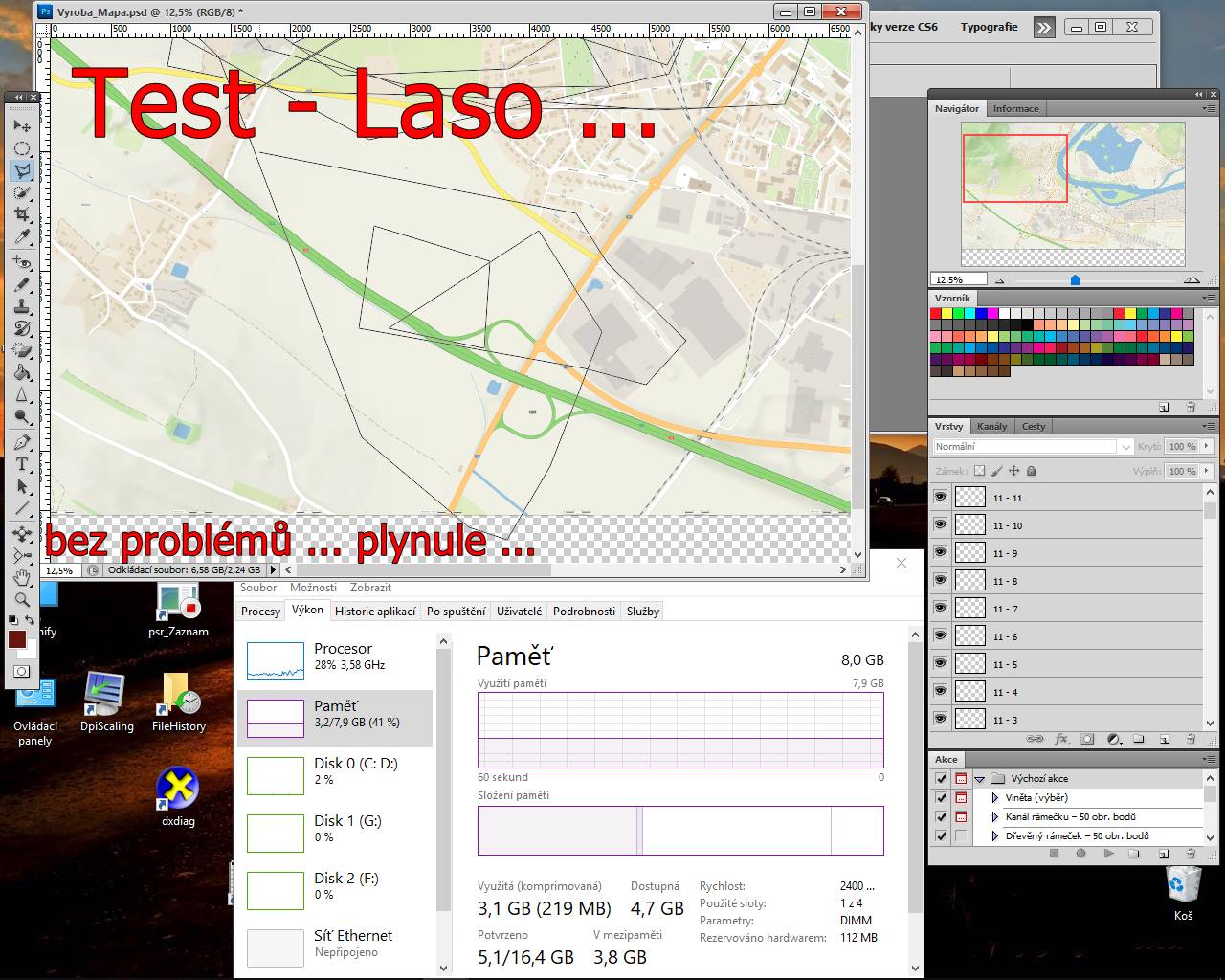This screenshot has height=980, width=1225.
Task: Switch to the Kanály tab
Action: pyautogui.click(x=991, y=427)
